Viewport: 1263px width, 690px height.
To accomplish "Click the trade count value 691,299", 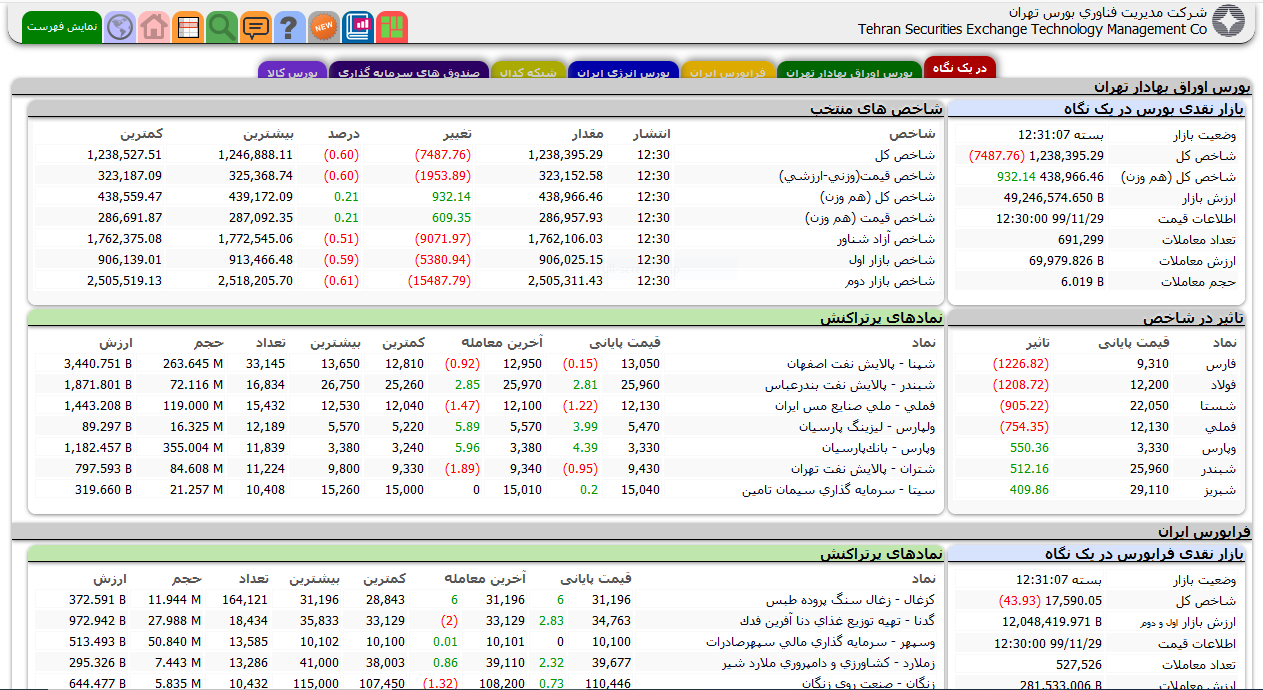I will coord(1080,240).
